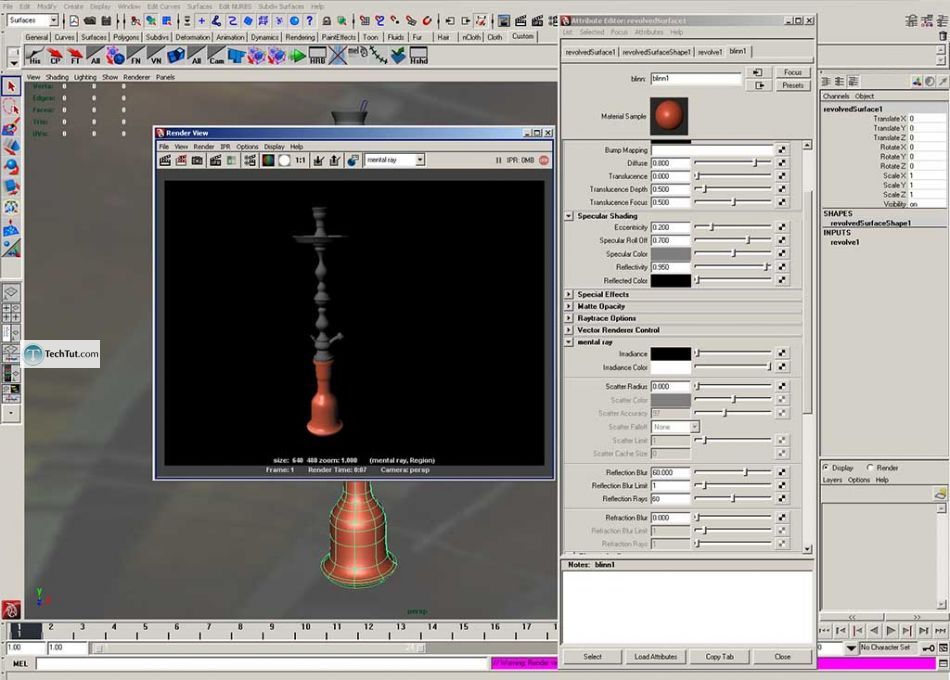Click the Cam shelf button
This screenshot has height=680, width=950.
point(219,57)
